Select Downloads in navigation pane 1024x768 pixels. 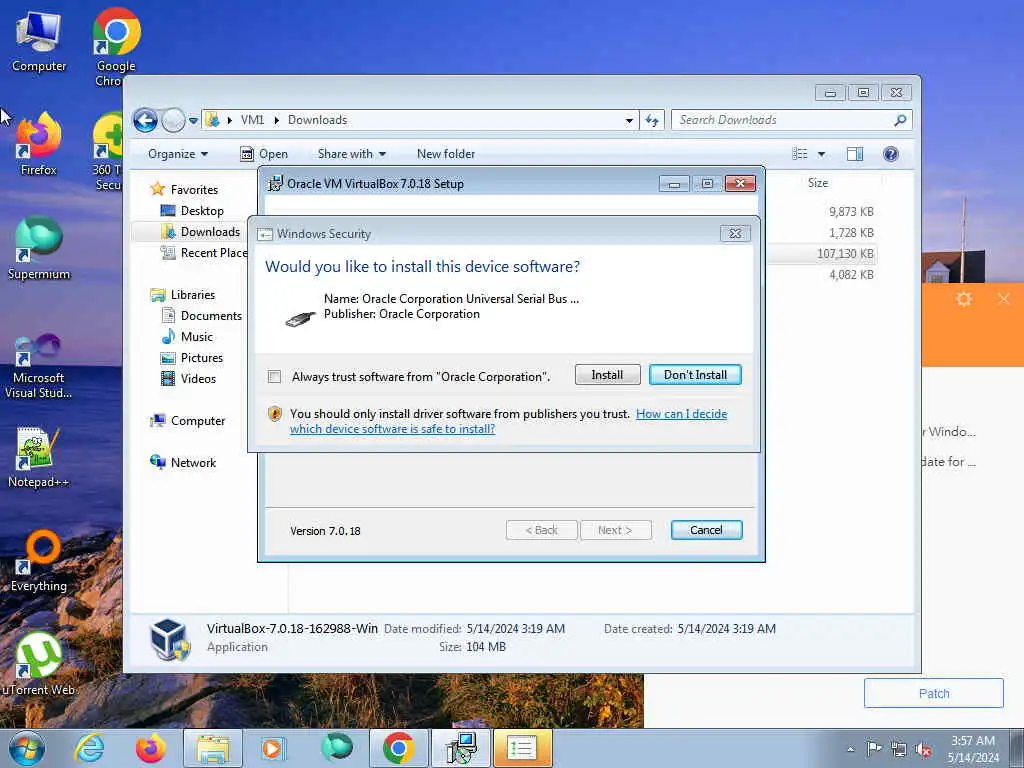210,232
